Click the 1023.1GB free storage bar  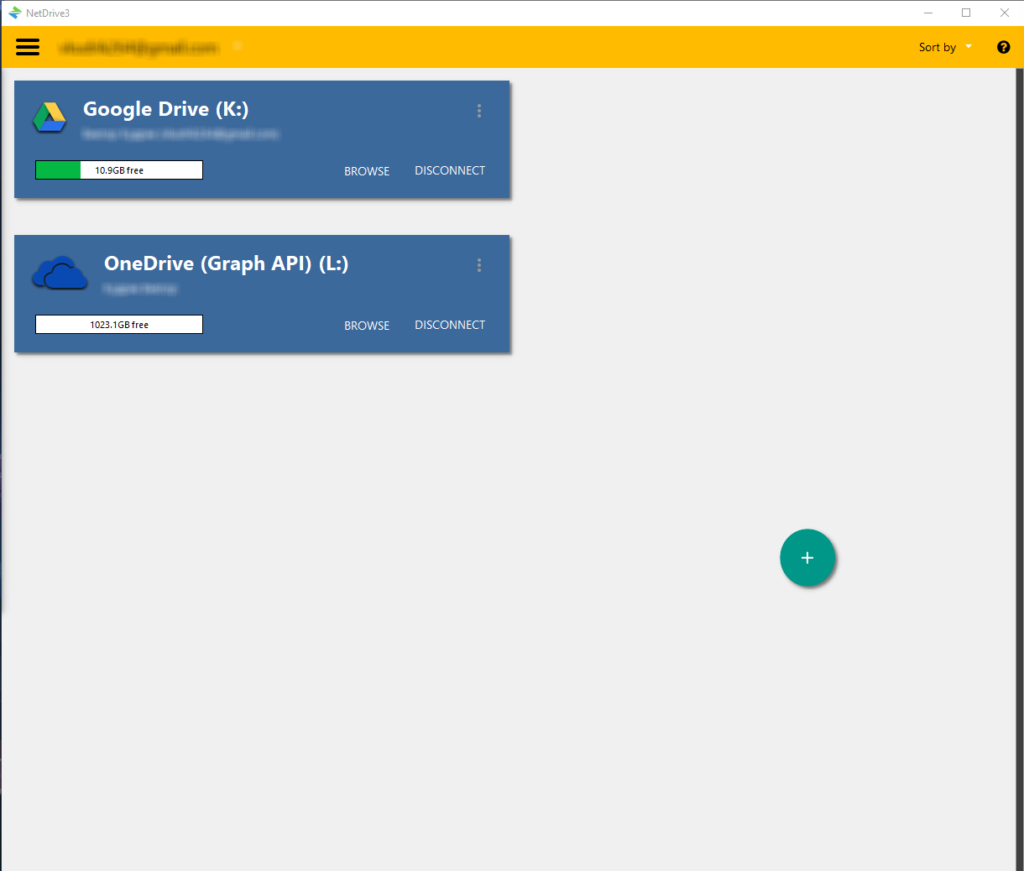coord(119,324)
